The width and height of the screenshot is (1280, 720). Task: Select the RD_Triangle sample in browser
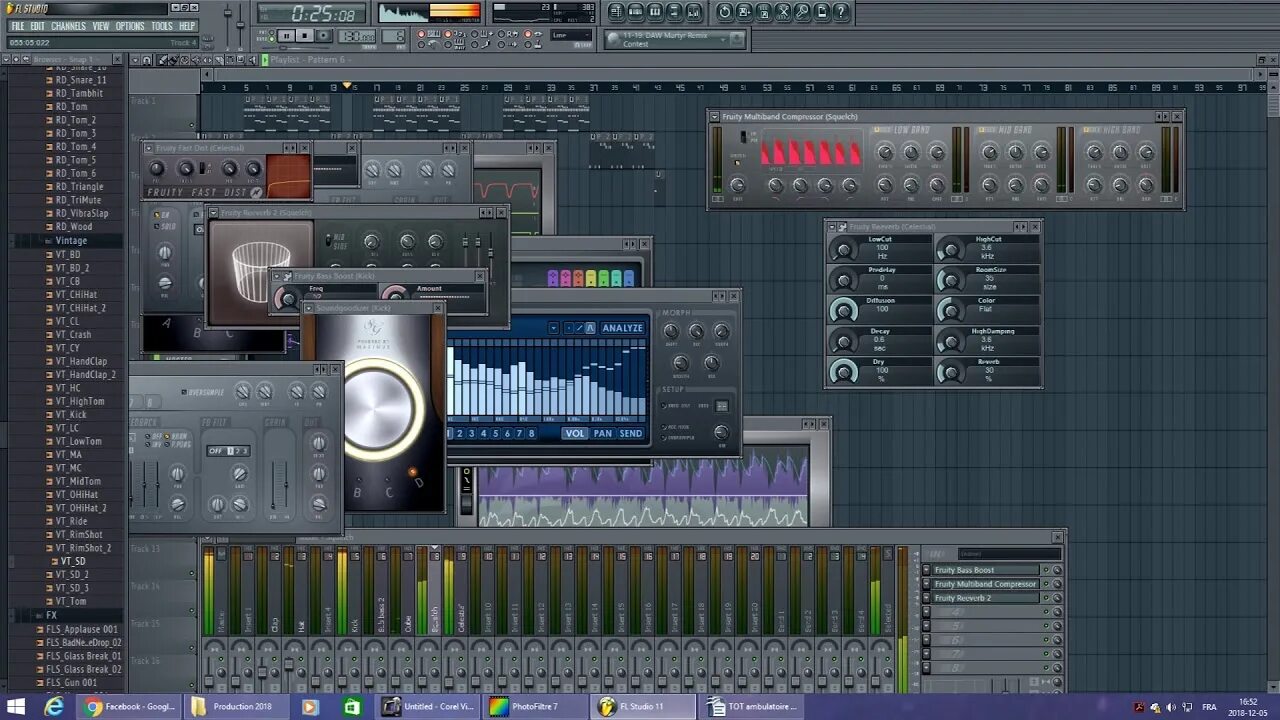[x=80, y=187]
